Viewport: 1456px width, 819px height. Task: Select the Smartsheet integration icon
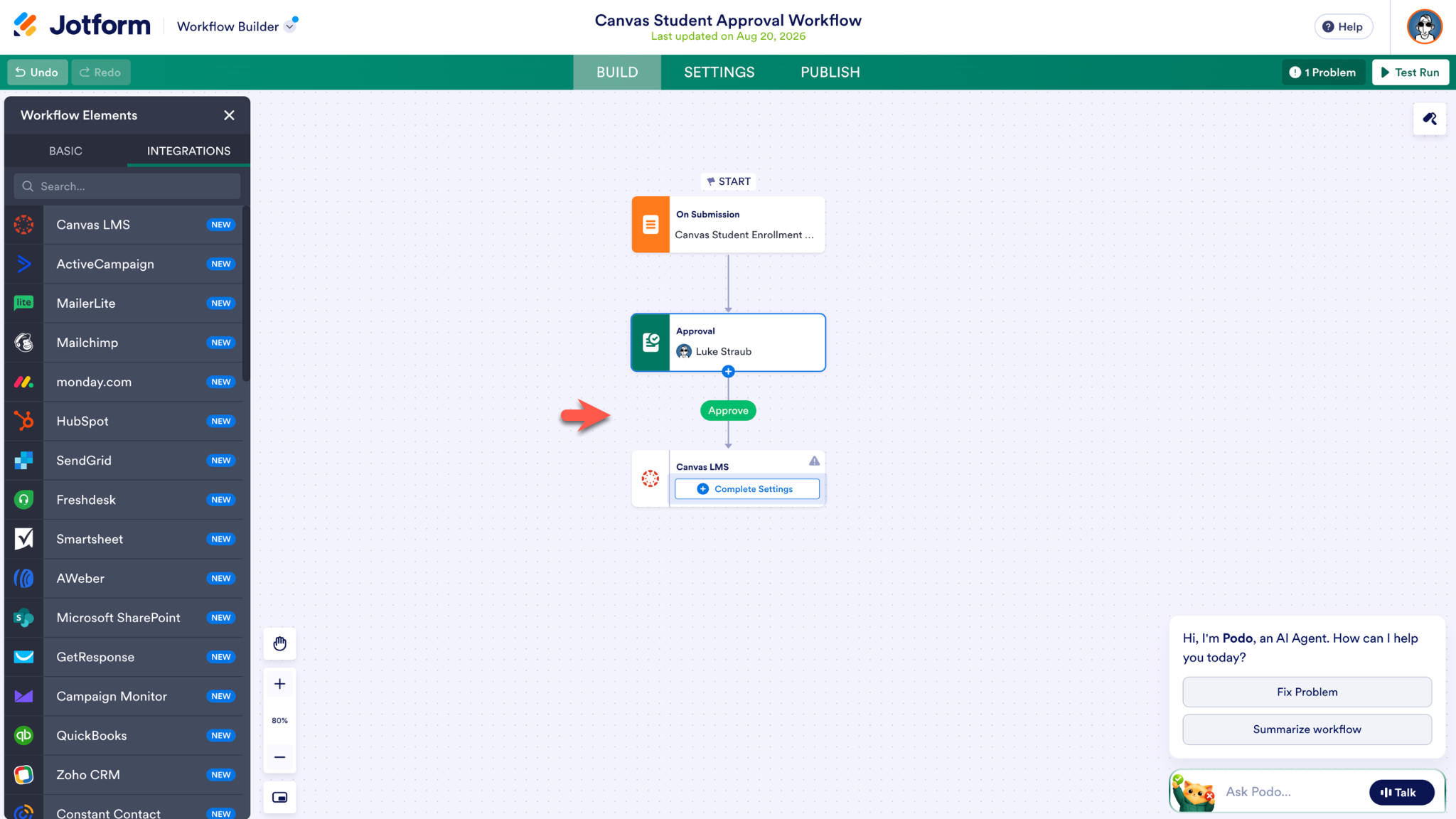(x=24, y=539)
